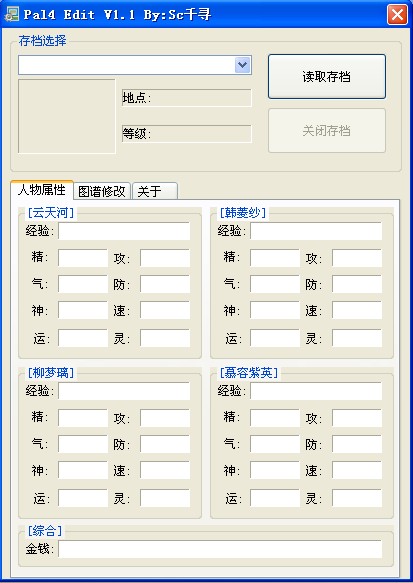This screenshot has height=583, width=413.
Task: Click the 金钱 money input field
Action: click(220, 549)
